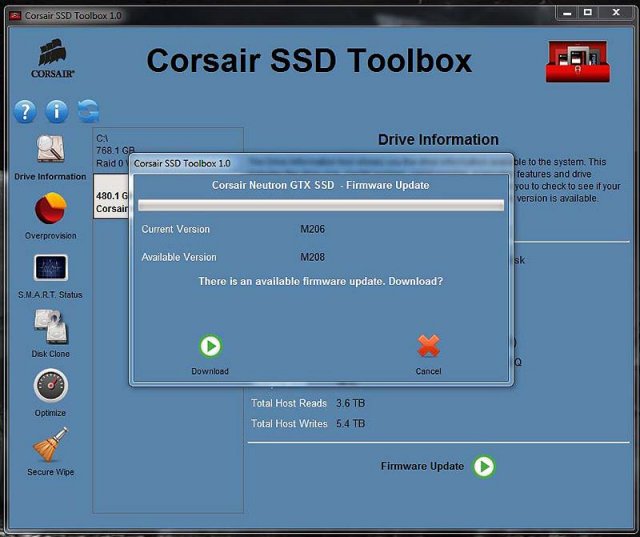
Task: Cancel the firmware update with the red X
Action: pyautogui.click(x=428, y=346)
